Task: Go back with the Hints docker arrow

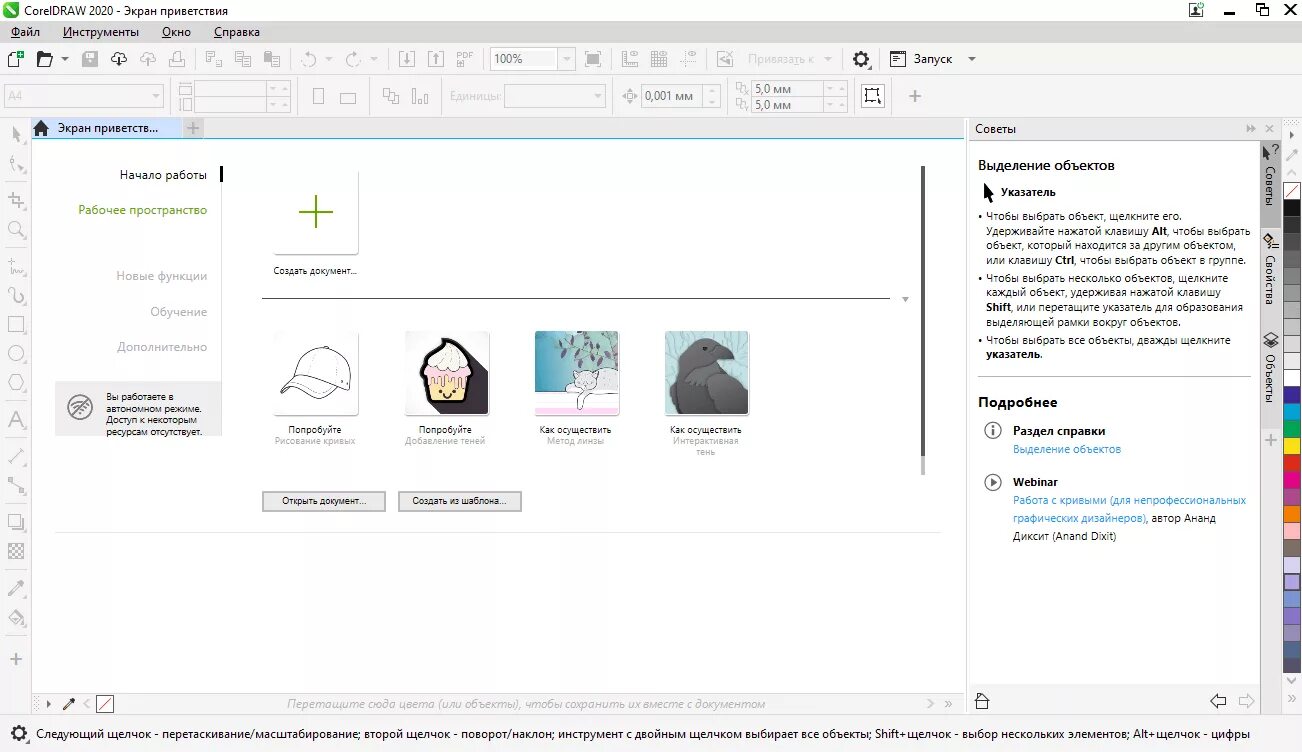Action: pyautogui.click(x=1218, y=701)
